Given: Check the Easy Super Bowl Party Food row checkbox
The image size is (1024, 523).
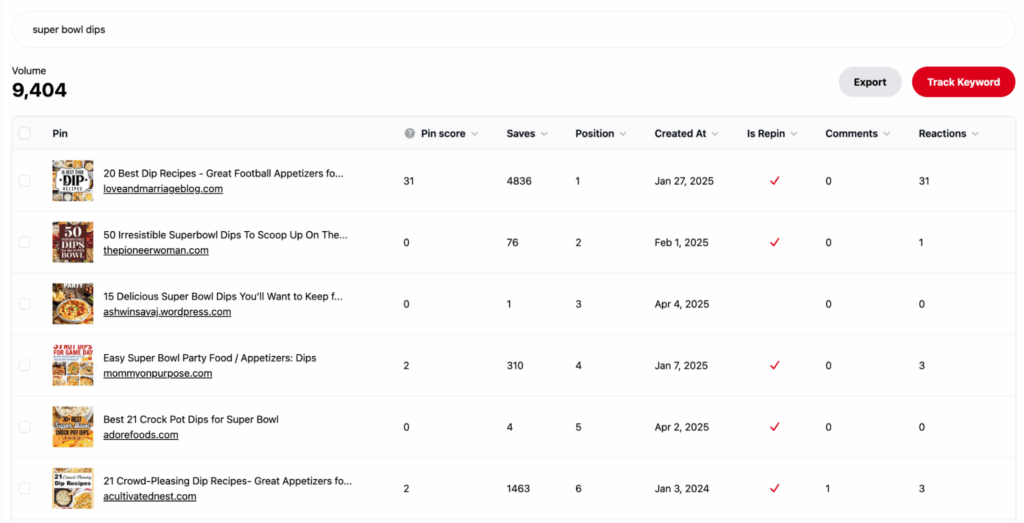Looking at the screenshot, I should [x=25, y=366].
